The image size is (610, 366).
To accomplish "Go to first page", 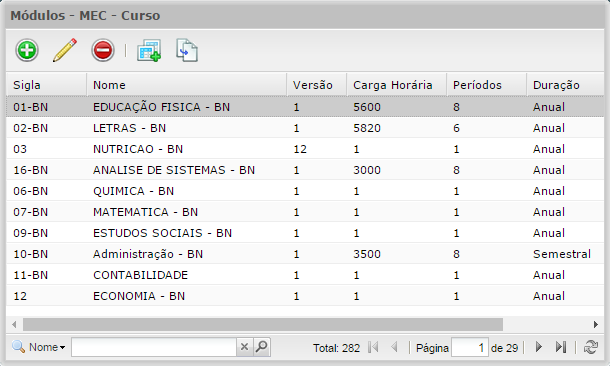I will (373, 347).
